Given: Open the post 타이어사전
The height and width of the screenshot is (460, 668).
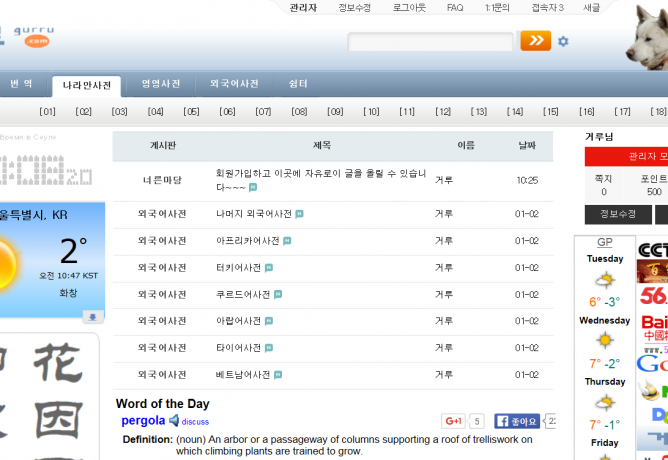Looking at the screenshot, I should pos(239,348).
